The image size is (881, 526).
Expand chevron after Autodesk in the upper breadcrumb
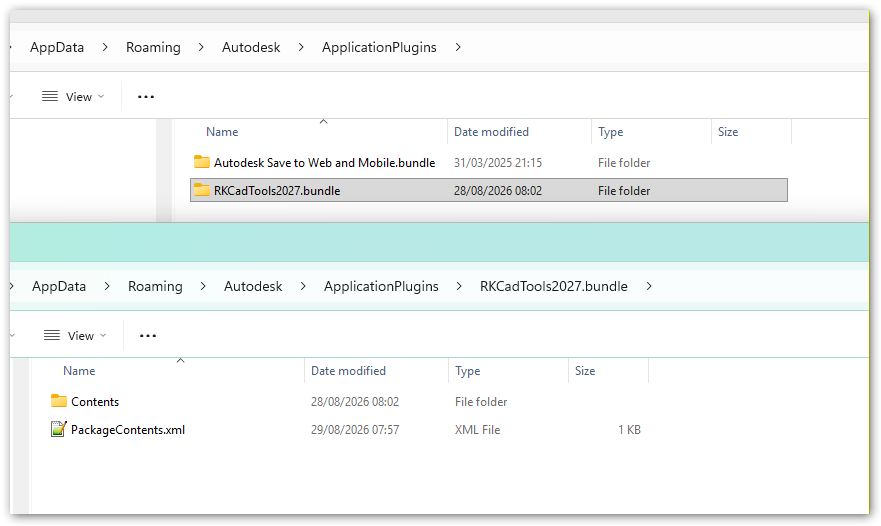301,48
